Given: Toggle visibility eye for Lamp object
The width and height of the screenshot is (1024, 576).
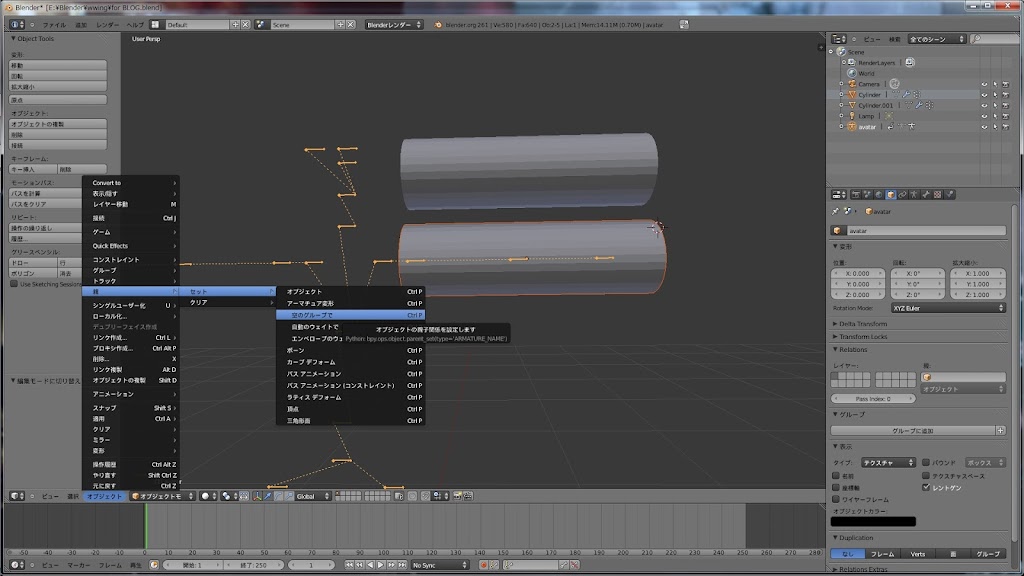Looking at the screenshot, I should tap(983, 116).
